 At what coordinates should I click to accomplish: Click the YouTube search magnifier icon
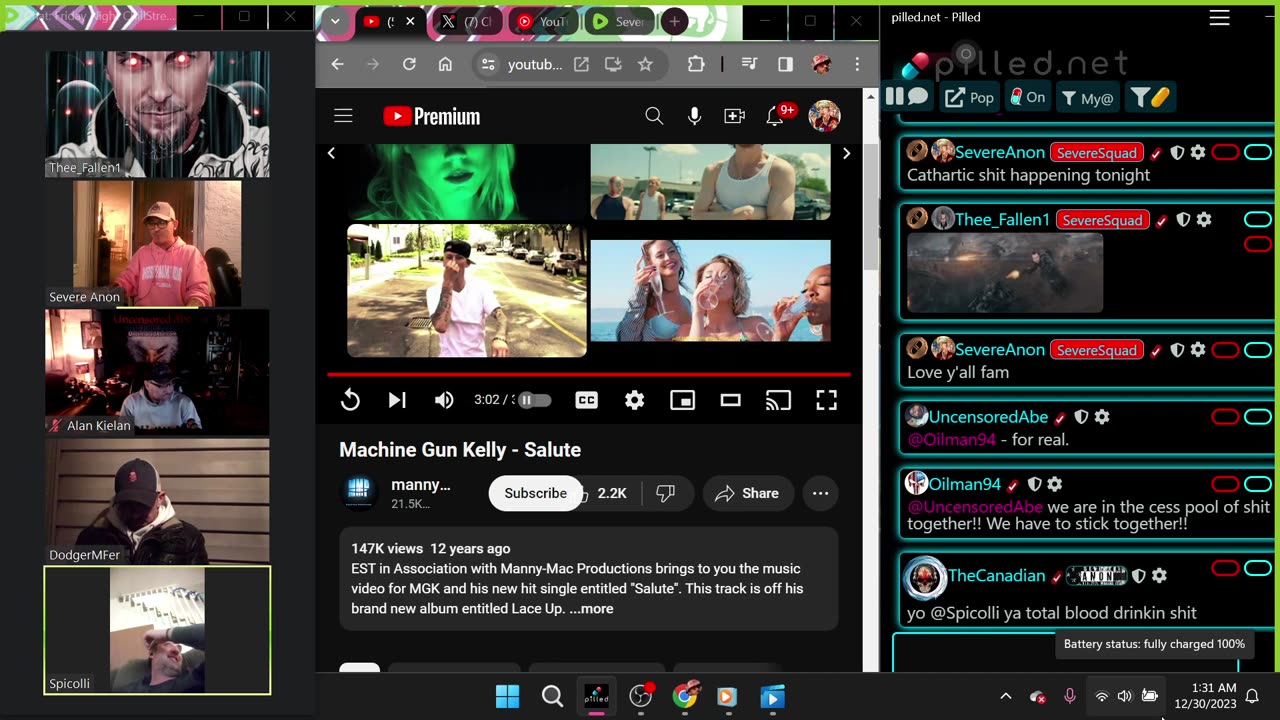pyautogui.click(x=654, y=116)
